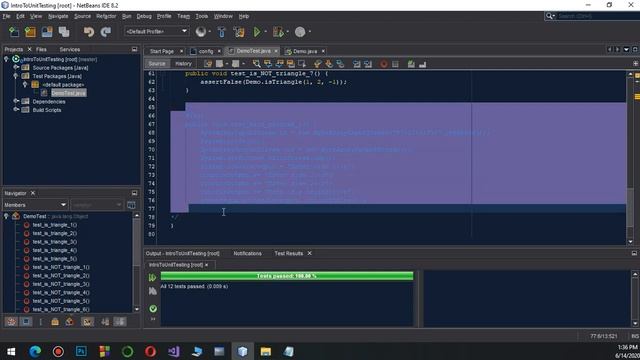Image resolution: width=640 pixels, height=360 pixels.
Task: Click the Rerun failed tests icon
Action: click(x=153, y=291)
